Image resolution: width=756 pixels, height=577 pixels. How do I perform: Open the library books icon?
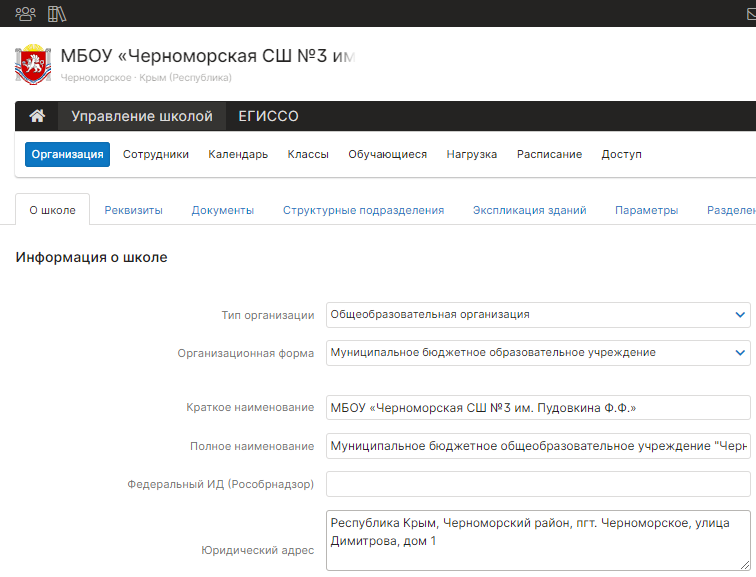(57, 14)
